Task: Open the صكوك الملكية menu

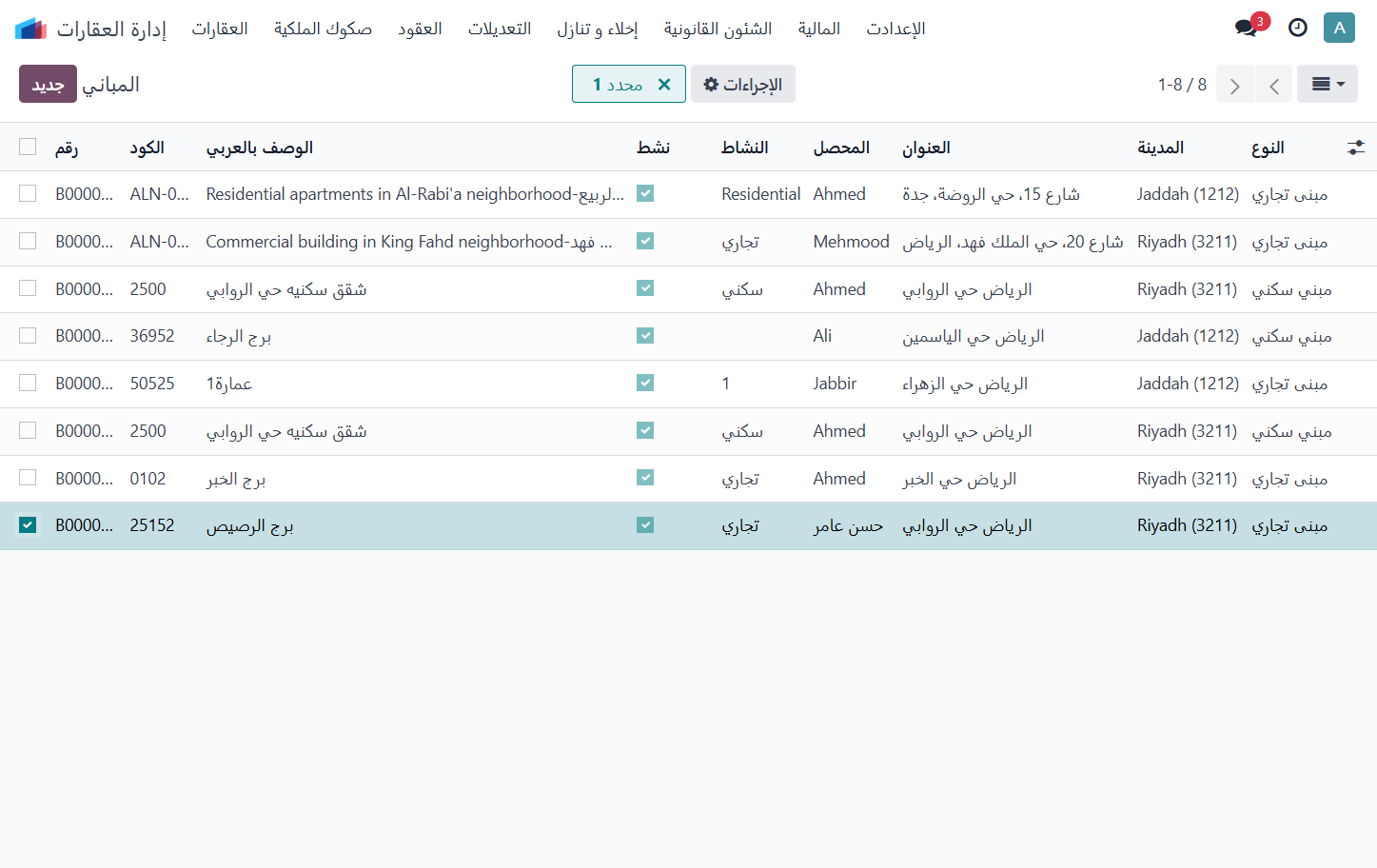Action: coord(323,29)
